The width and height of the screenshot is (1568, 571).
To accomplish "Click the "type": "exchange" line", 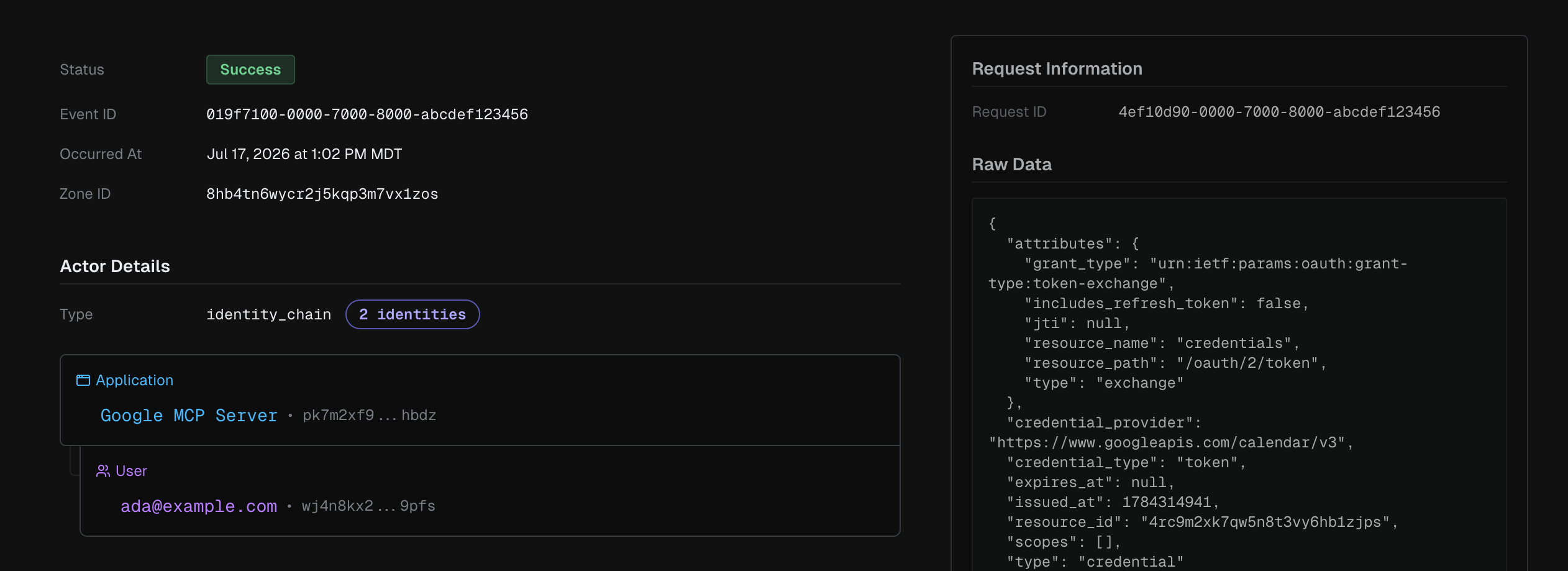I will pyautogui.click(x=1104, y=383).
